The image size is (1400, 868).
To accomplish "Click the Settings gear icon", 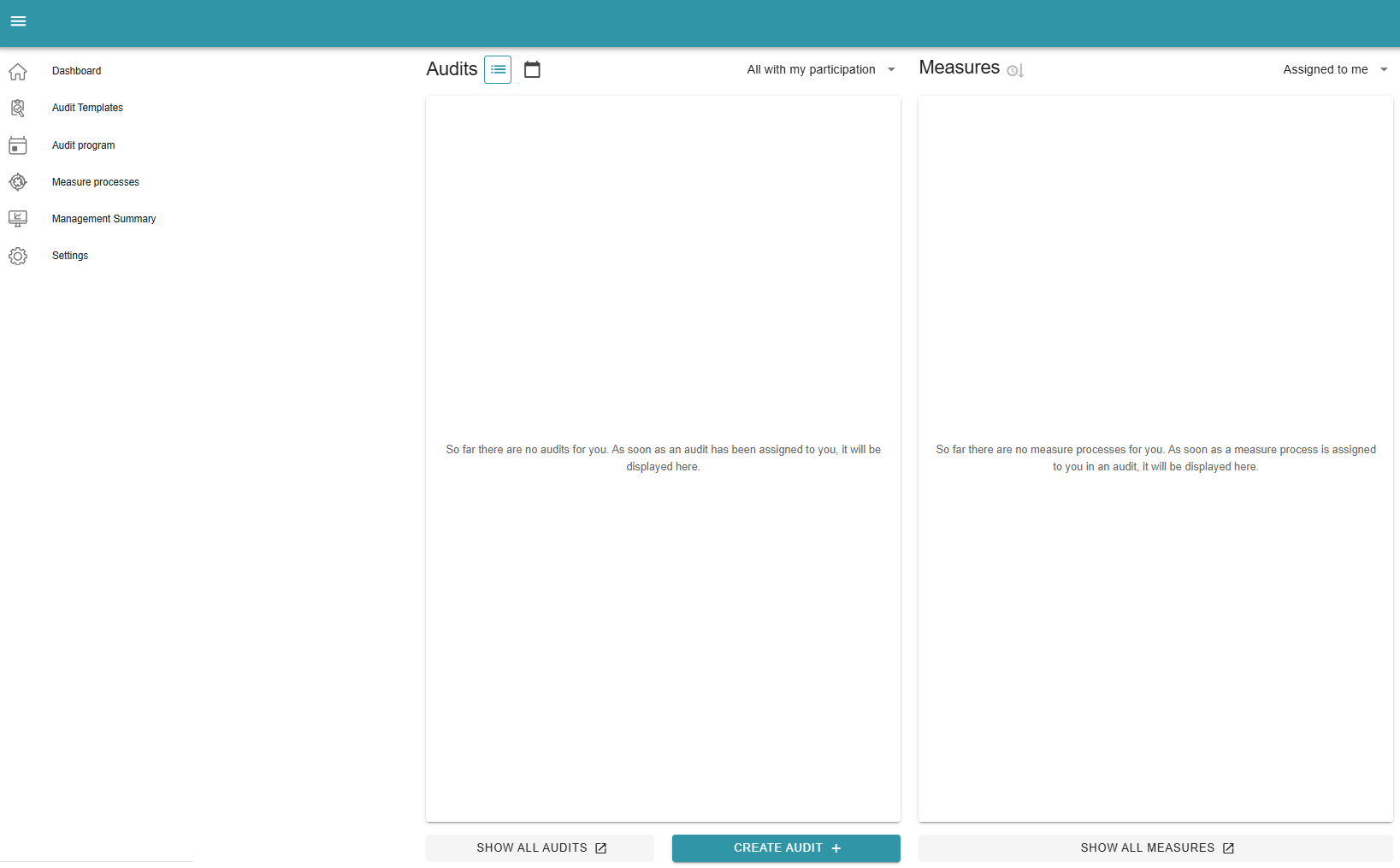I will coord(18,257).
